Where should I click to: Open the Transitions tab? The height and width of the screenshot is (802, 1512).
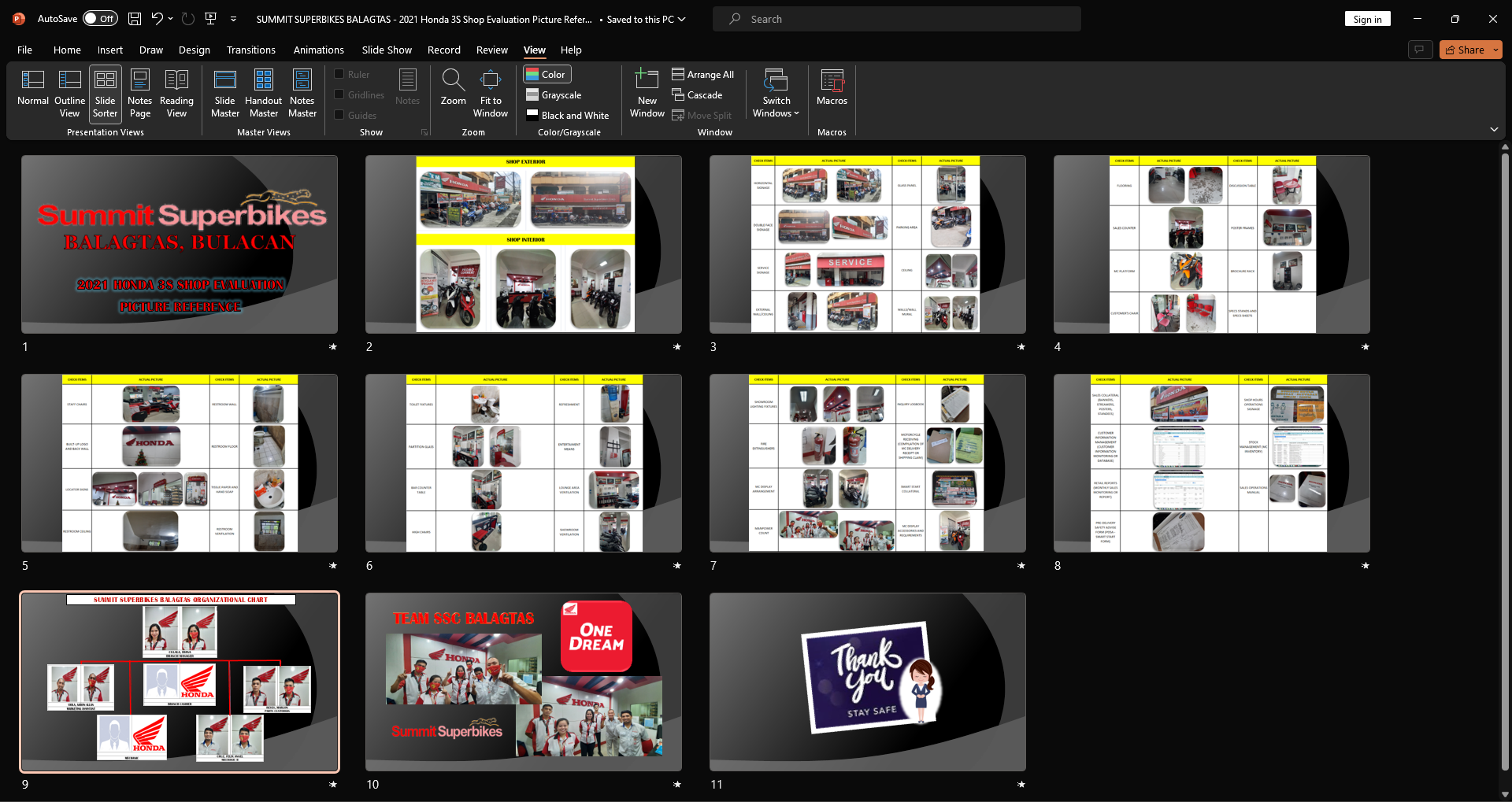250,50
